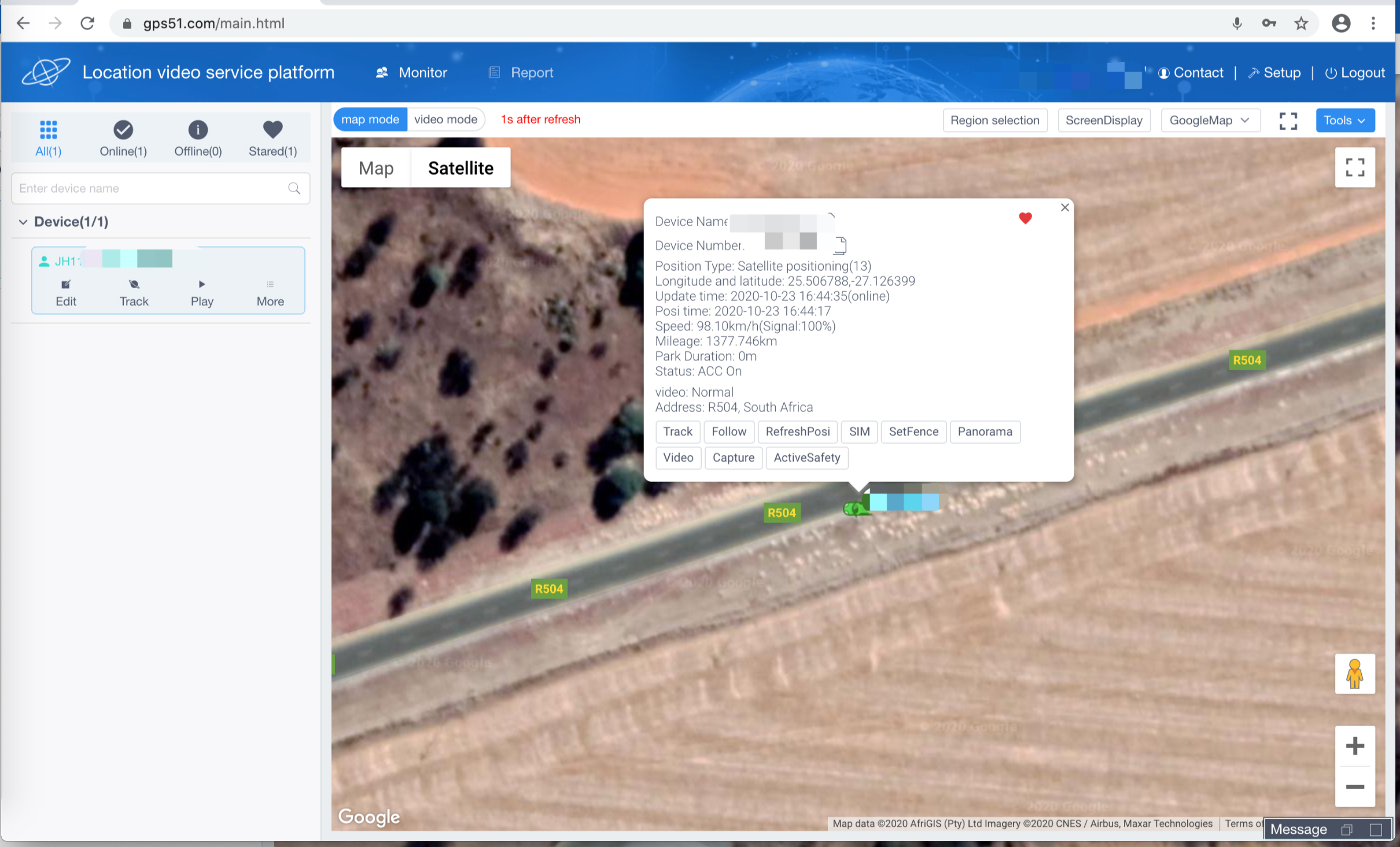Click the Stared(1) heart filter icon
Screen dimensions: 1400x847
[x=272, y=130]
